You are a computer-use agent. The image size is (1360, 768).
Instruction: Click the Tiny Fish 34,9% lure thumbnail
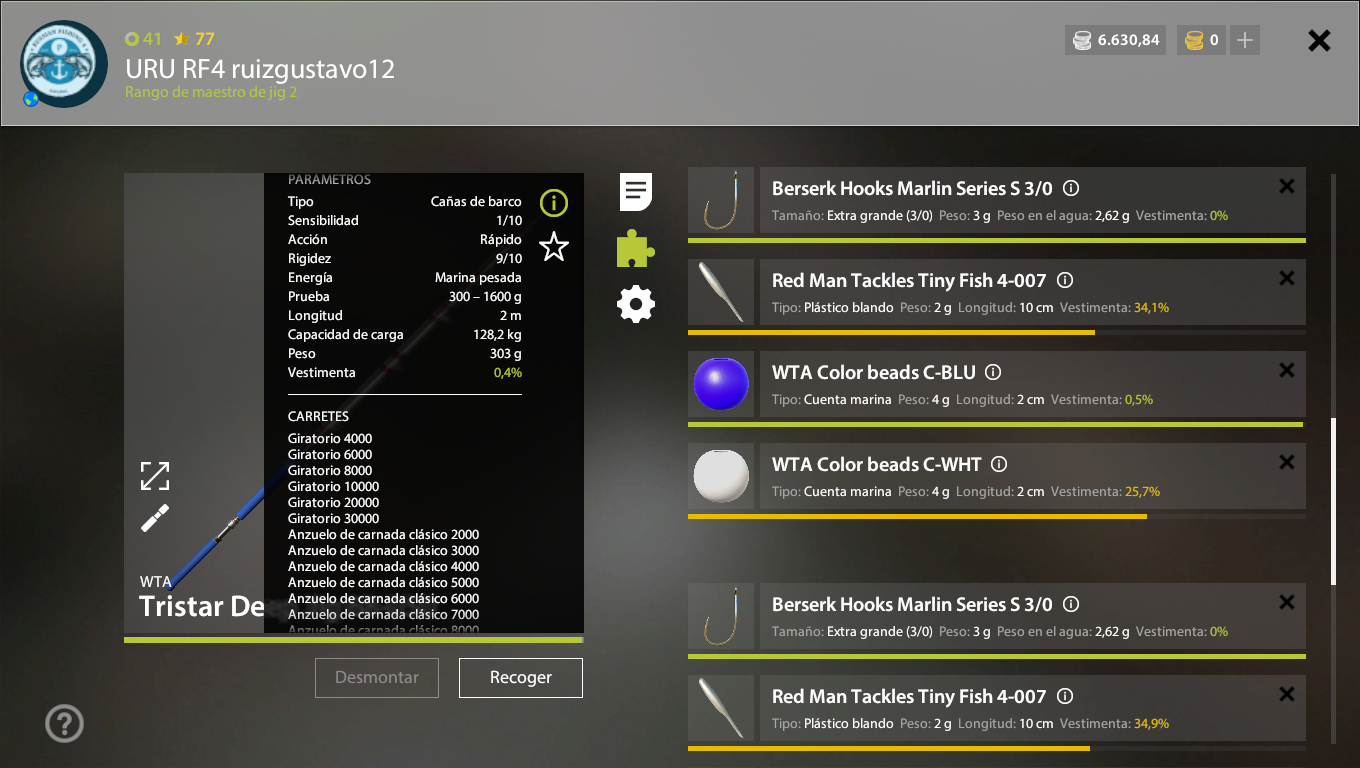pos(721,708)
